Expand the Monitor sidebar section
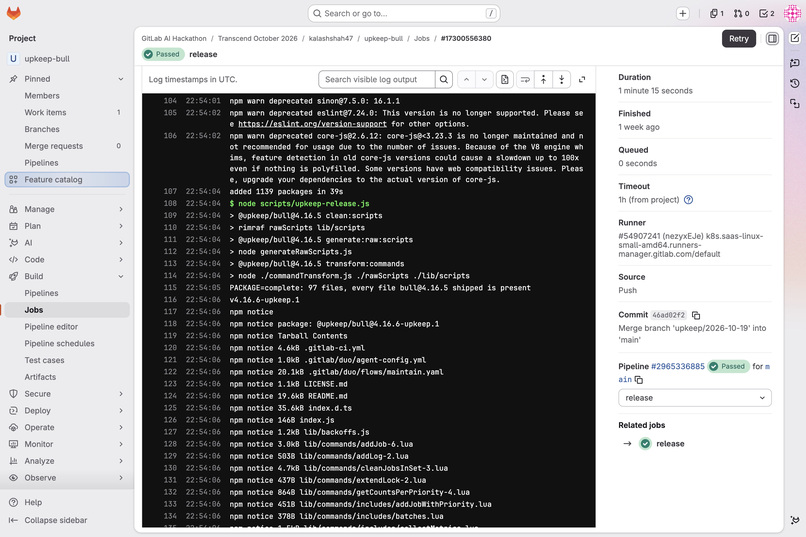Image resolution: width=806 pixels, height=537 pixels. 121,444
